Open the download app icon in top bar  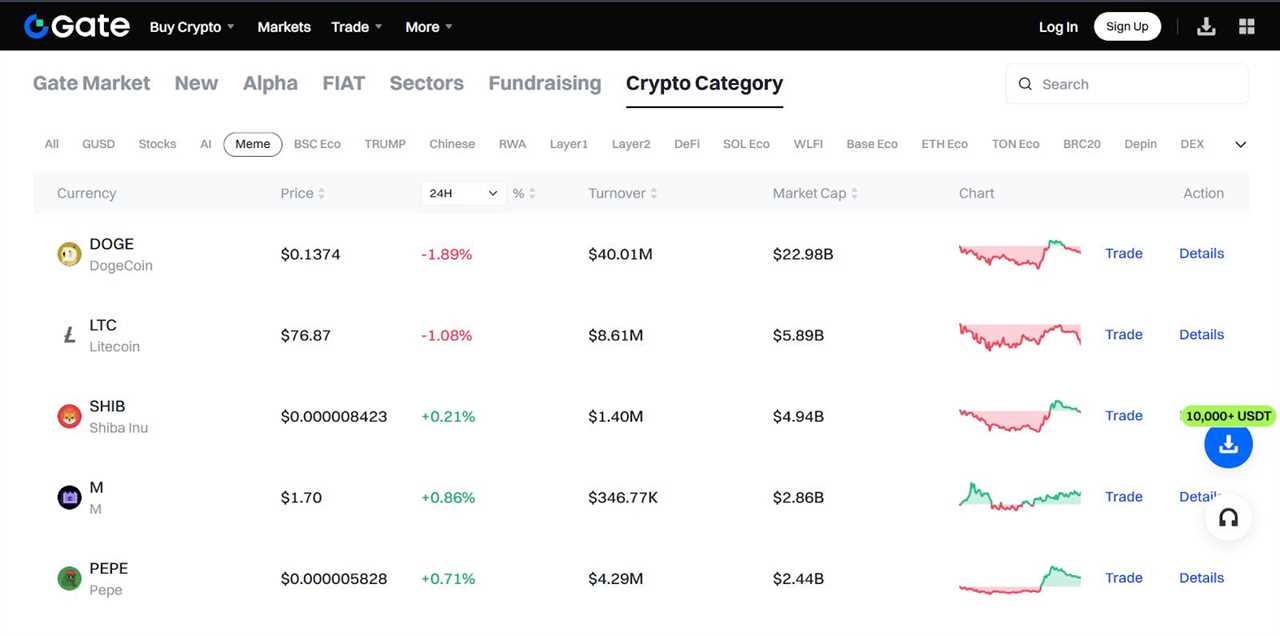[x=1206, y=25]
